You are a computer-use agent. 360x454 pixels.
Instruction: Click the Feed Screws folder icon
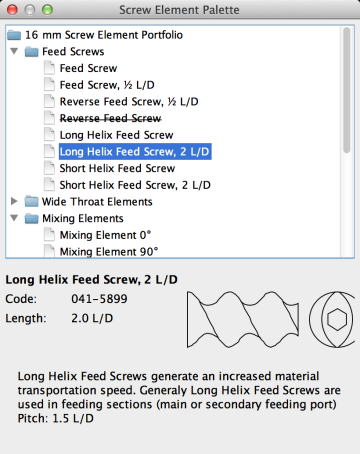pos(32,52)
